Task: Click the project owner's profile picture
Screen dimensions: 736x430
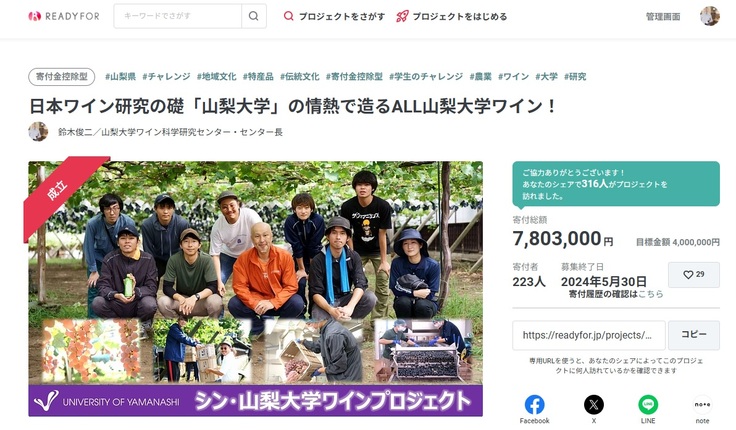Action: point(38,132)
